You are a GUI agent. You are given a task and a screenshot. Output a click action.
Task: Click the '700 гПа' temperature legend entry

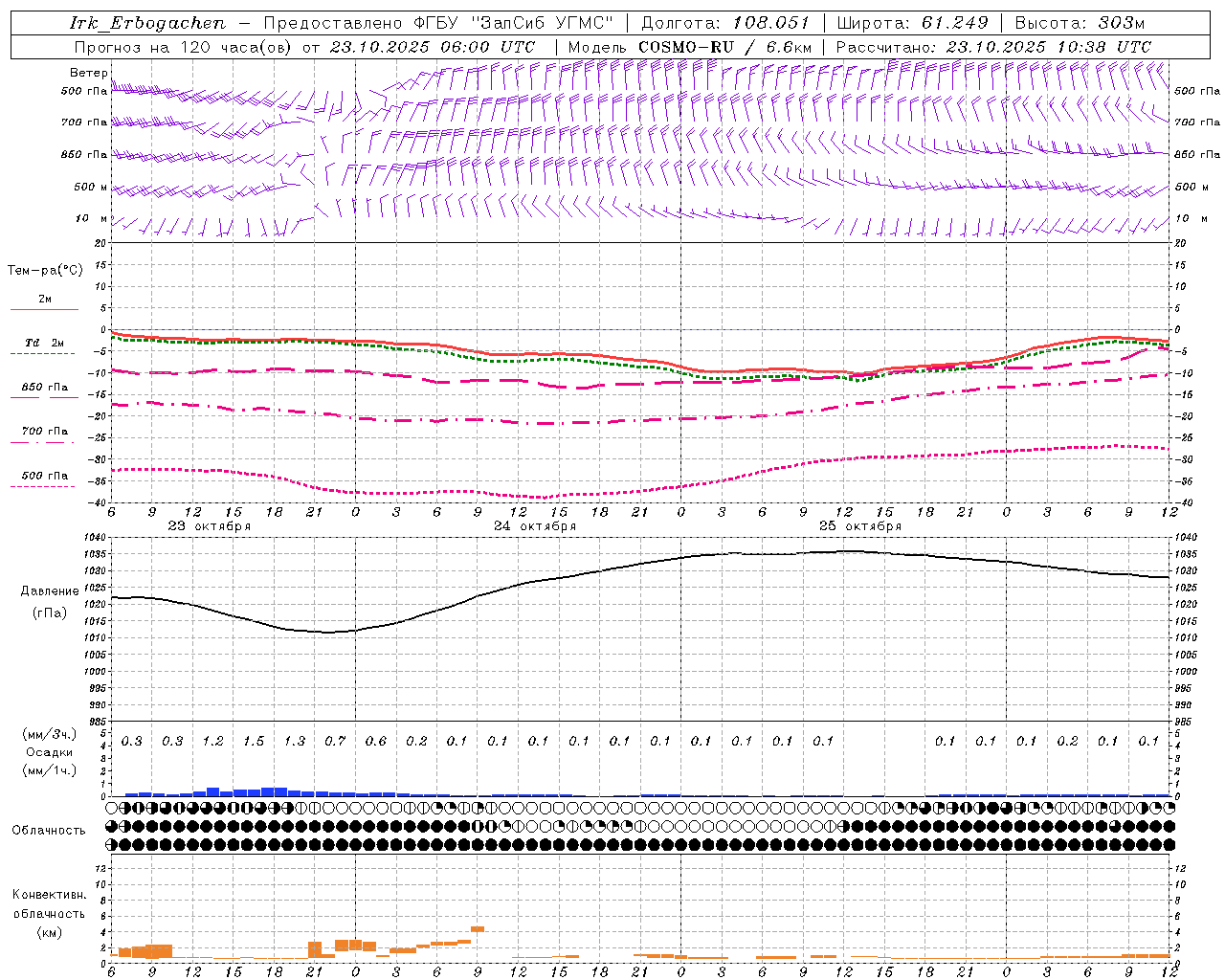[44, 432]
